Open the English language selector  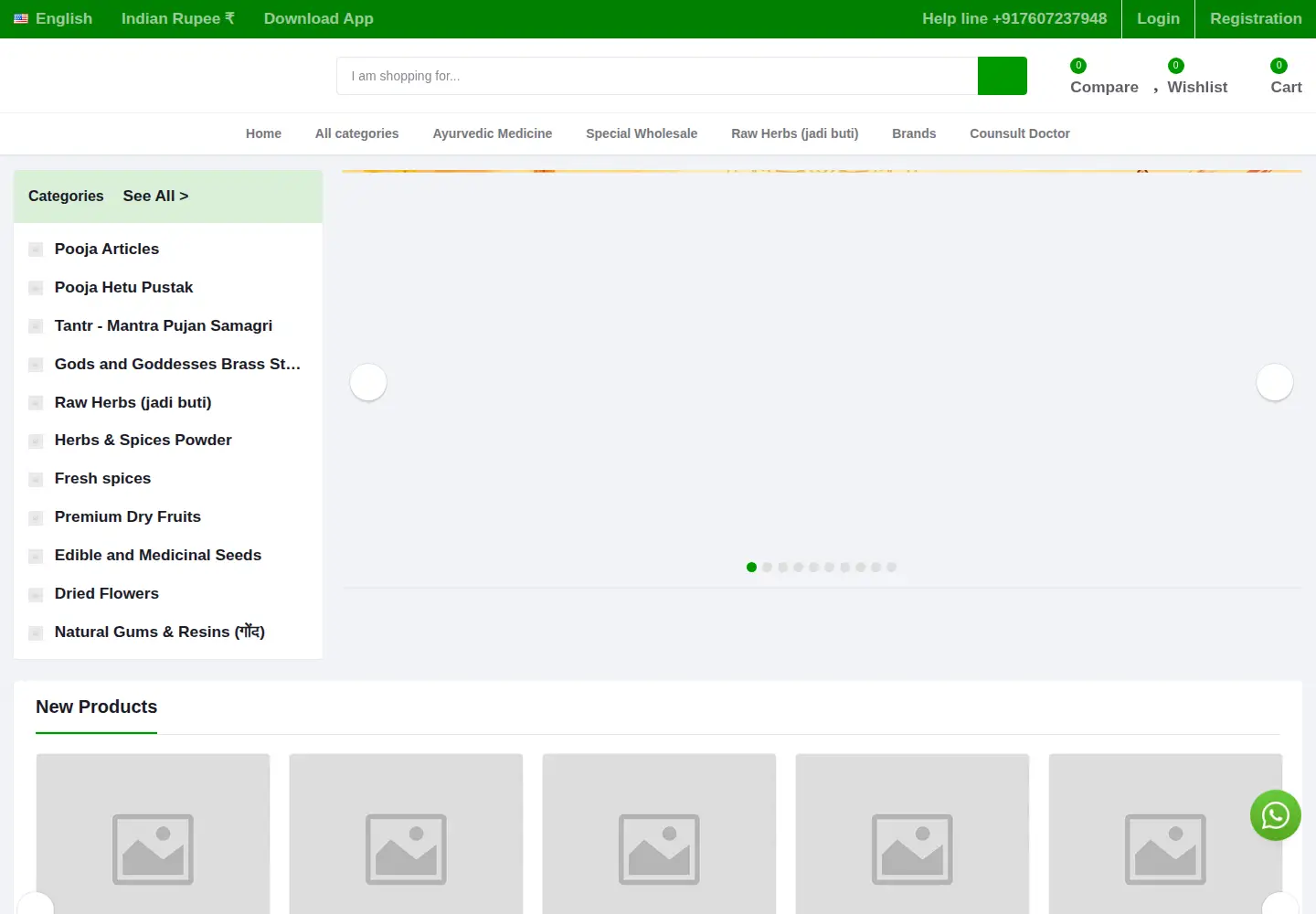(53, 18)
